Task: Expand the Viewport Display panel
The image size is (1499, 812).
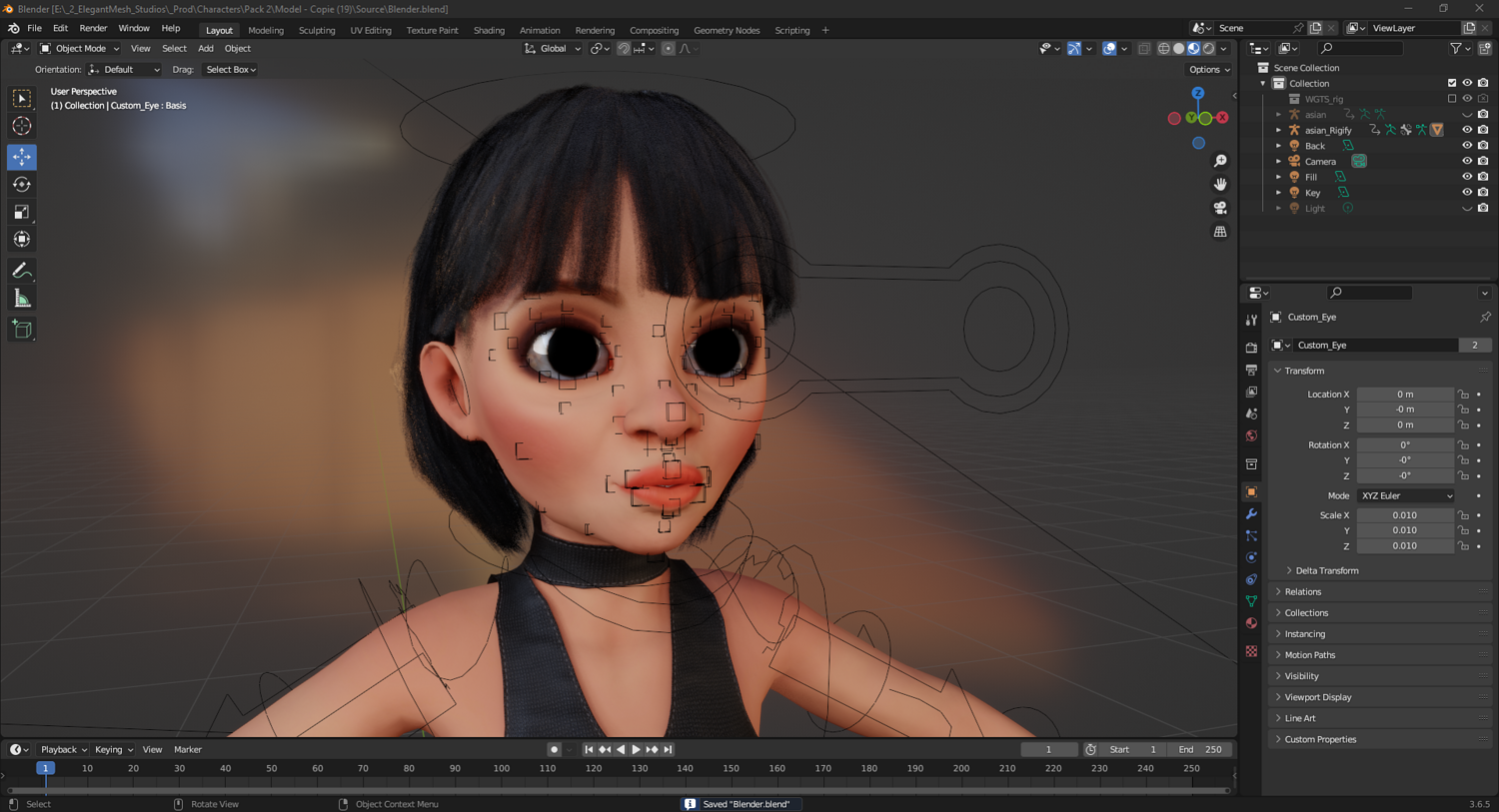Action: click(1317, 697)
